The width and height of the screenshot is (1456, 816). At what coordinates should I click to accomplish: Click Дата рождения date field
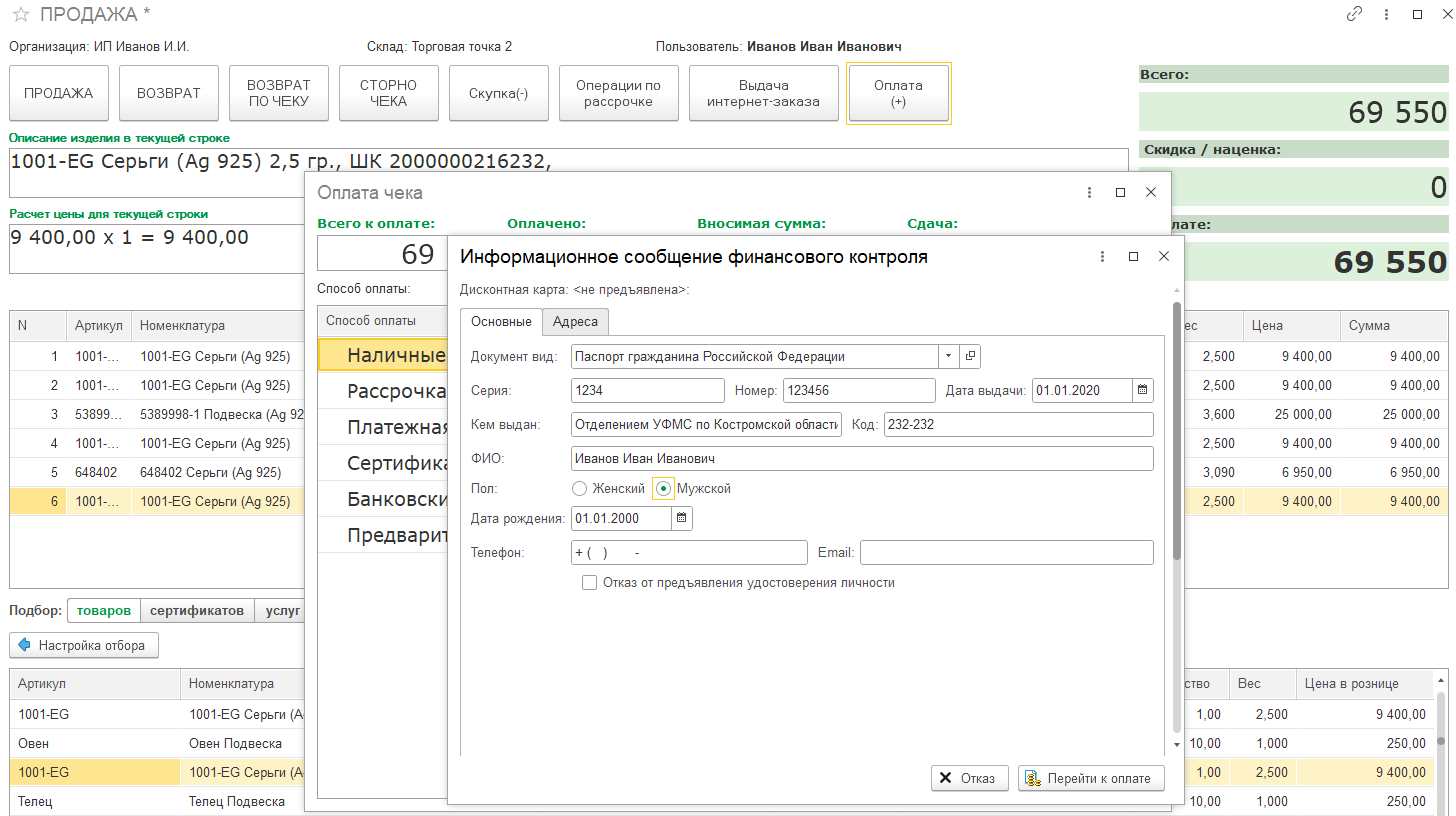(x=621, y=518)
